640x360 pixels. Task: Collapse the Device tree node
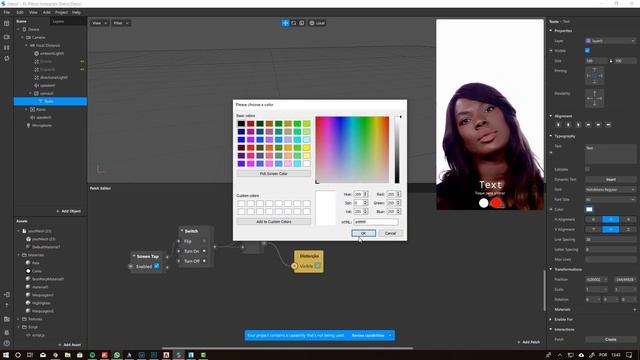coord(18,29)
